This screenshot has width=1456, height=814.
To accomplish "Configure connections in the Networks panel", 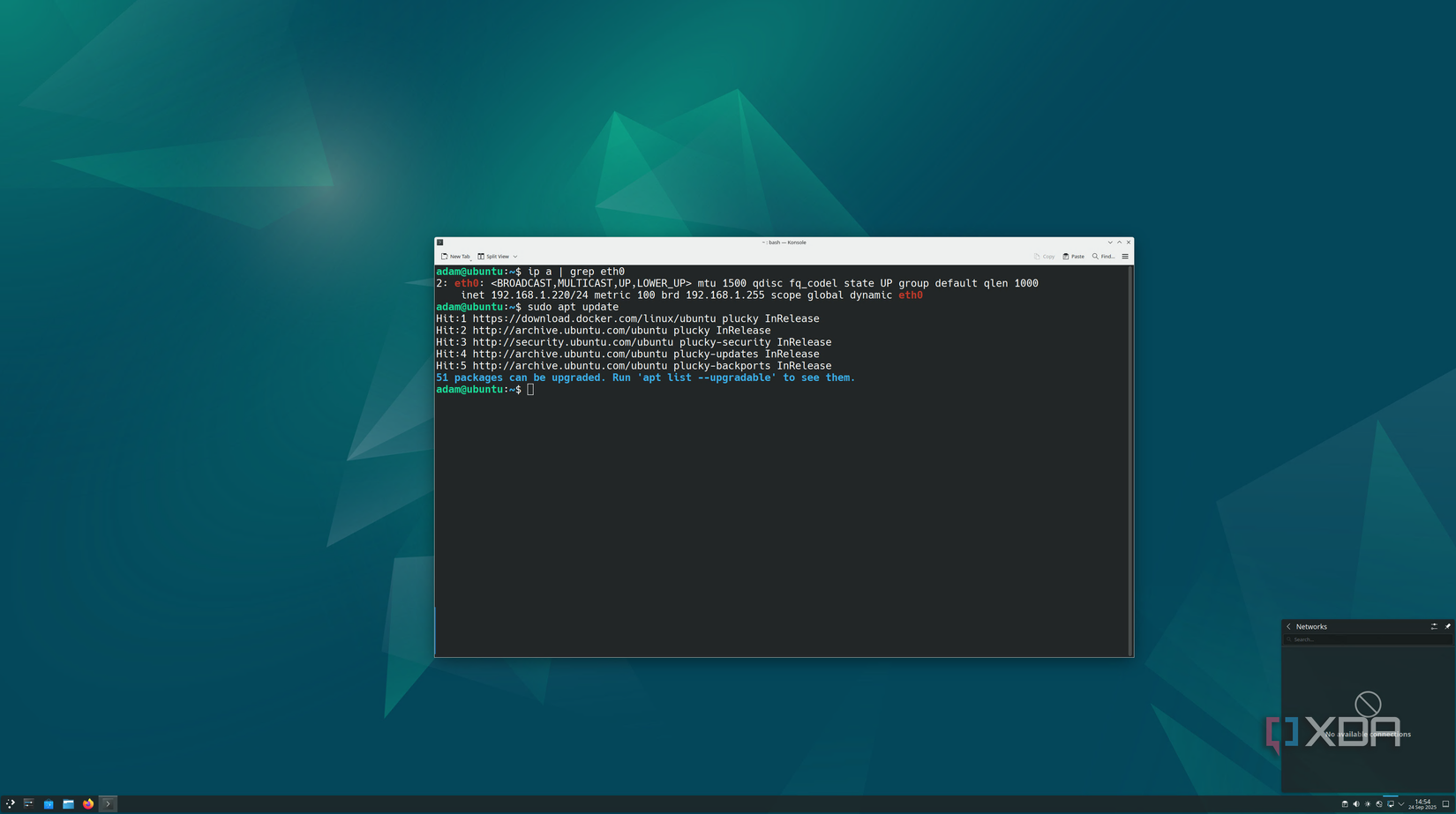I will click(x=1433, y=626).
